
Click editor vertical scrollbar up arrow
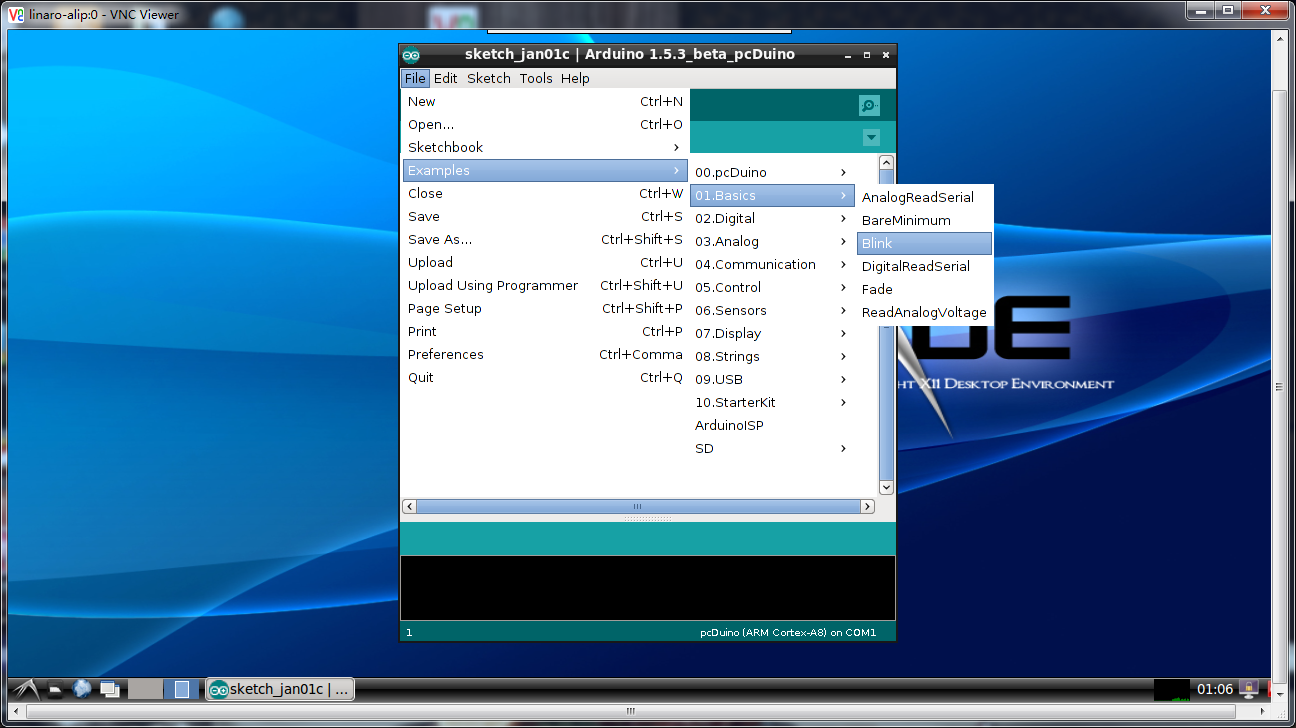pyautogui.click(x=886, y=162)
